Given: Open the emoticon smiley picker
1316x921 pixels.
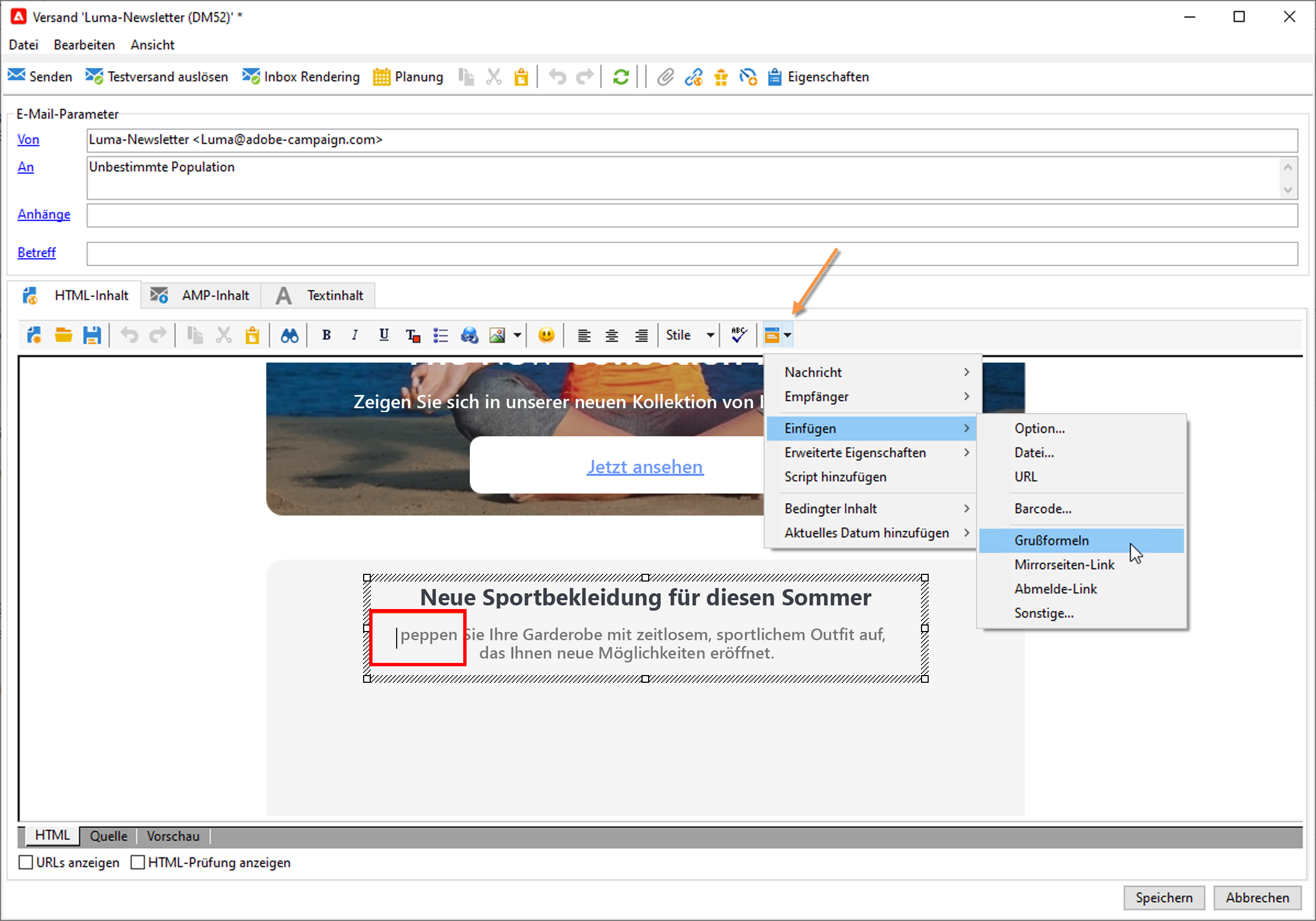Looking at the screenshot, I should coord(546,335).
